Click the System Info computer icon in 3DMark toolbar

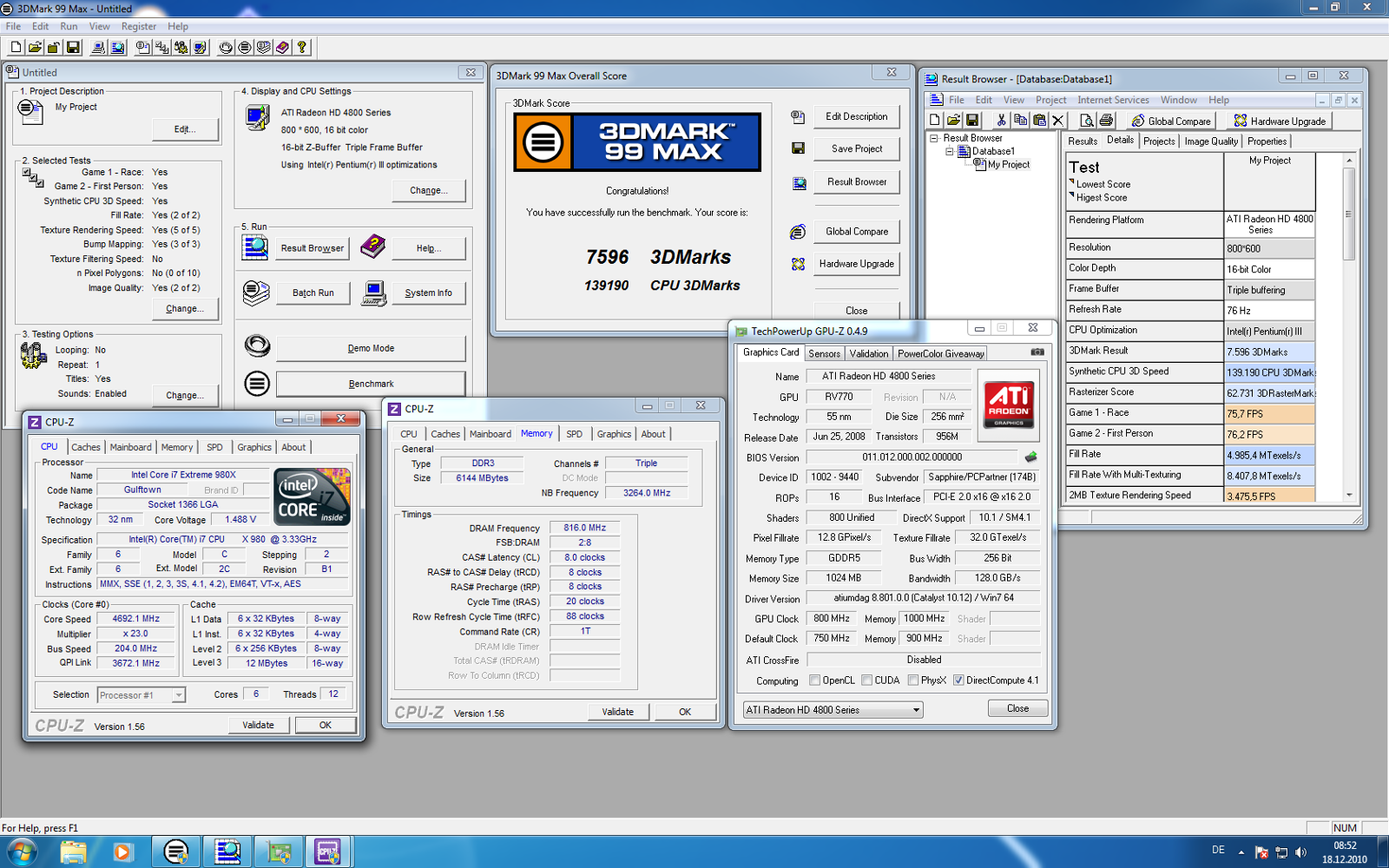tap(98, 48)
